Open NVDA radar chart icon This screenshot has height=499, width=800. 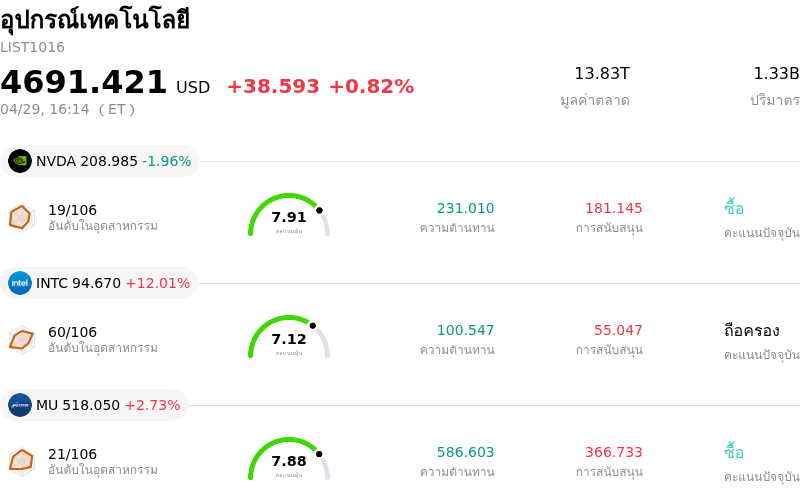point(21,217)
